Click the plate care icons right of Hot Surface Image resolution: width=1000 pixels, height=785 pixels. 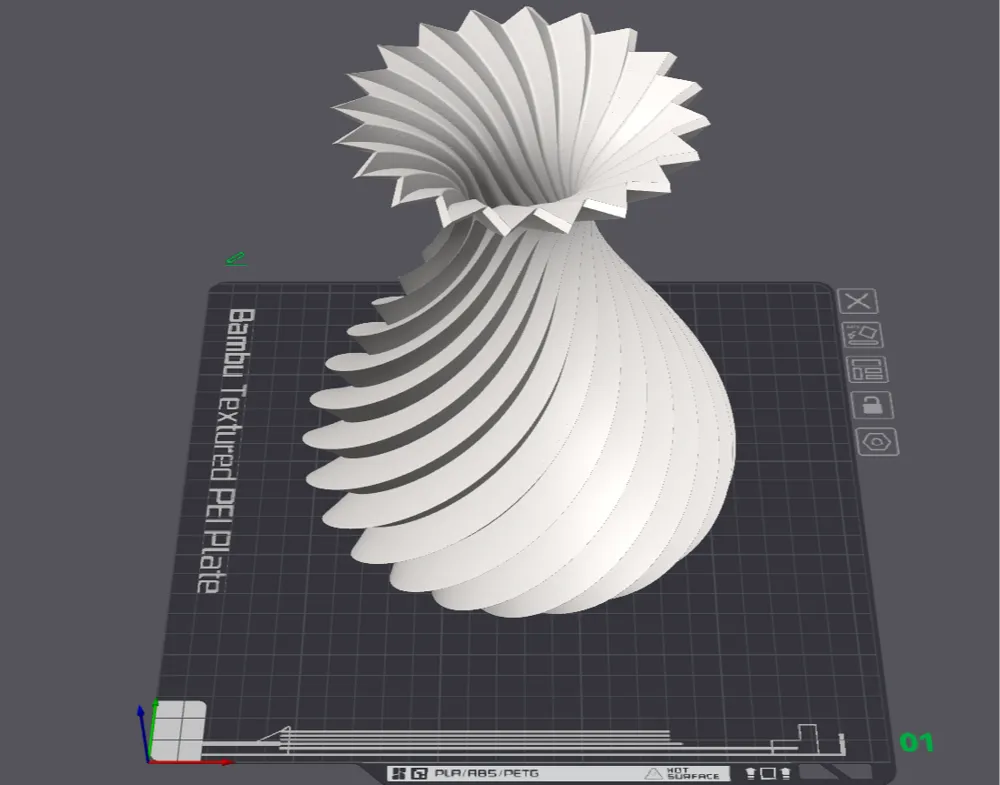point(768,774)
